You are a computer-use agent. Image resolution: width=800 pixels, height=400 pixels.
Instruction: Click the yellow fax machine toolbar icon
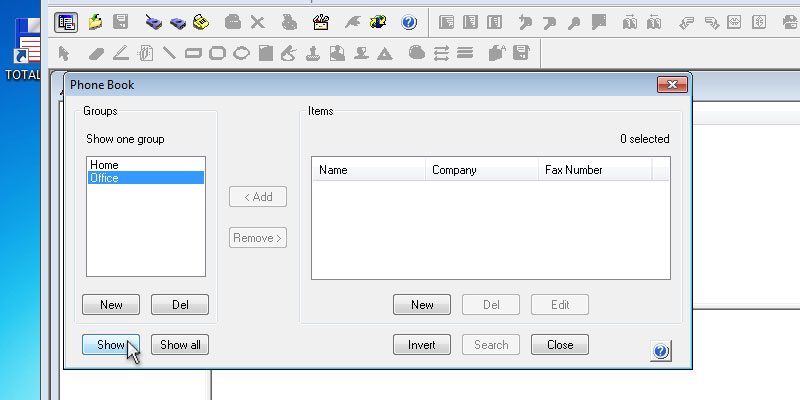(201, 21)
